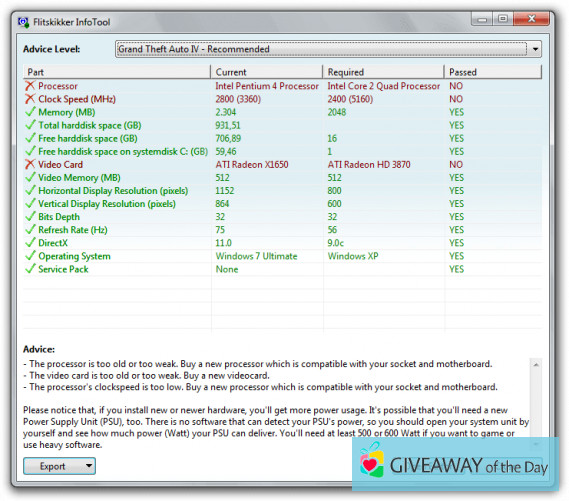Click the green check beside DirectX
Screen dimensions: 569x501
pos(30,242)
